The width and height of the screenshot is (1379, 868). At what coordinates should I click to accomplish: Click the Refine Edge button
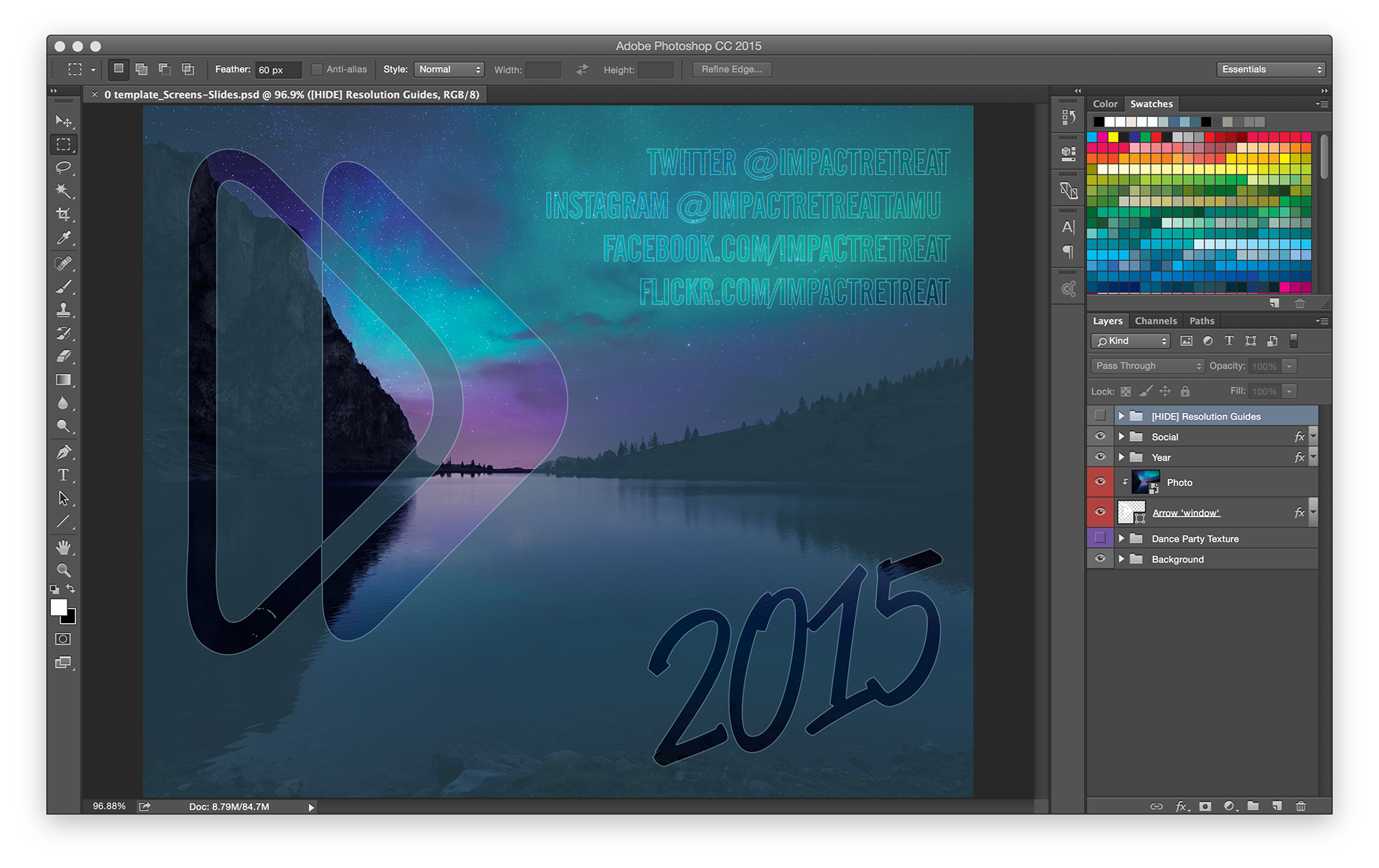732,70
